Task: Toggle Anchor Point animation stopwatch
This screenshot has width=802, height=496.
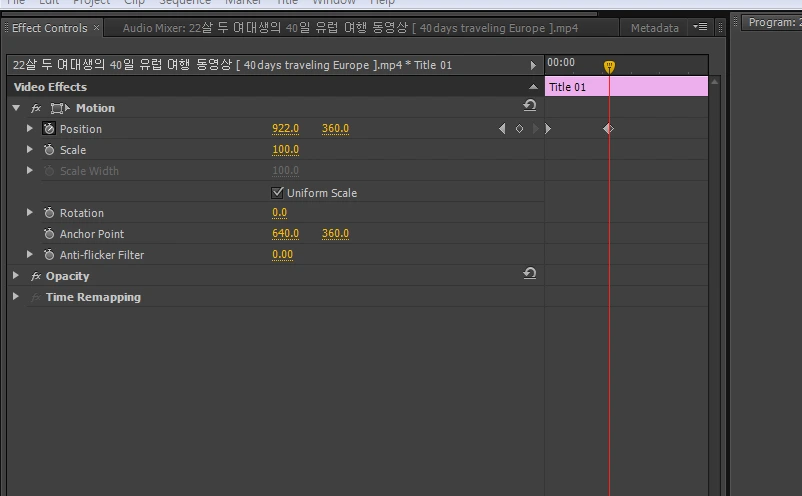Action: tap(49, 234)
